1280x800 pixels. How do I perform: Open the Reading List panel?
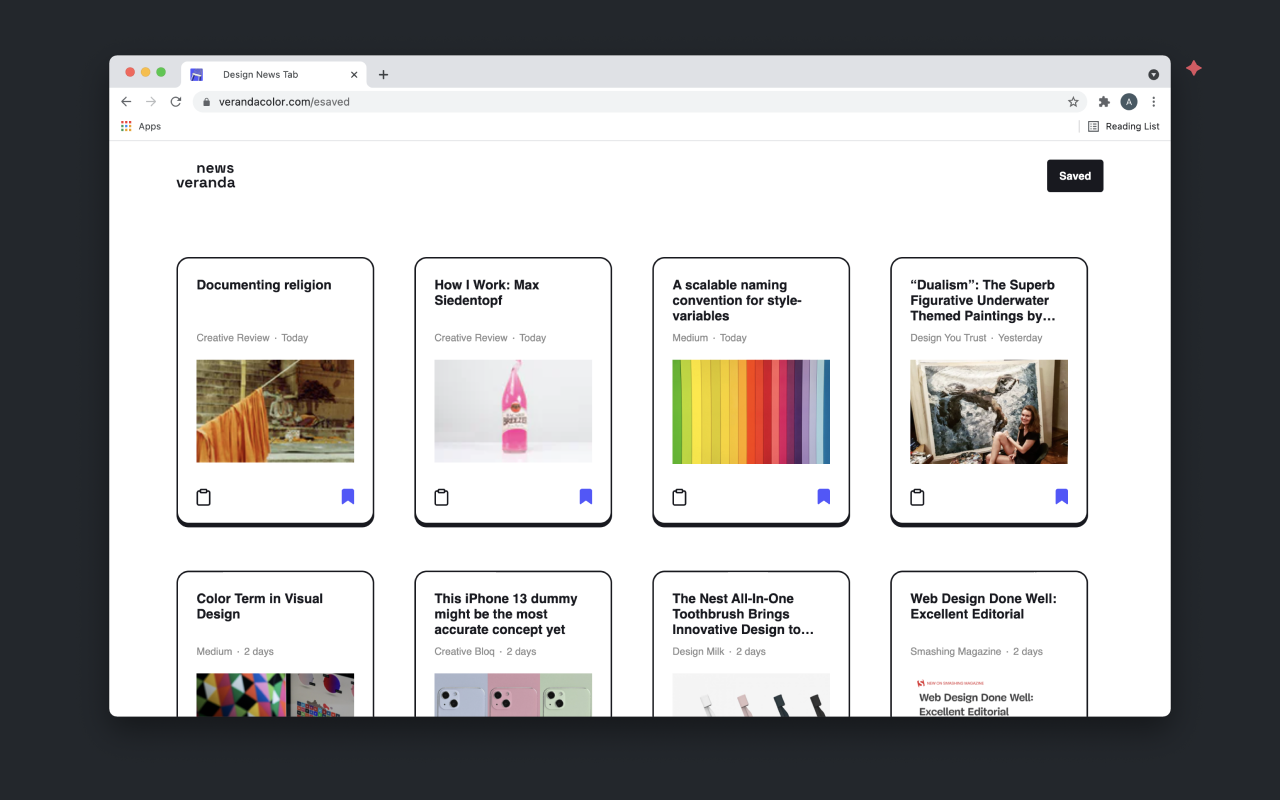tap(1124, 126)
